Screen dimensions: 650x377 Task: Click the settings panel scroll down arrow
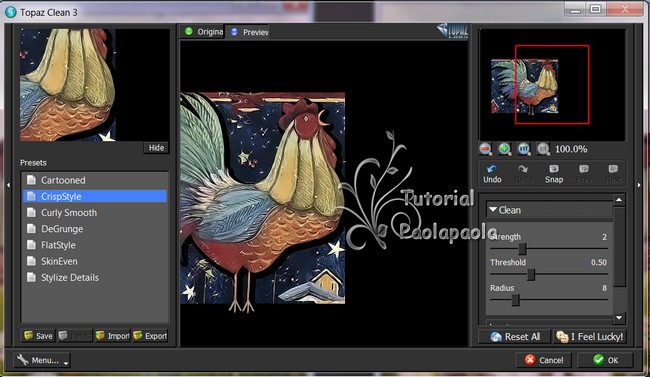pos(619,318)
